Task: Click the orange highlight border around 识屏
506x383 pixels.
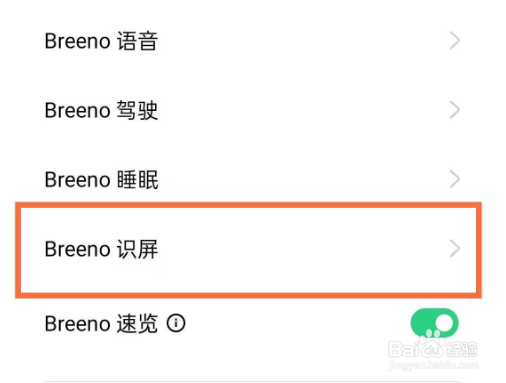Action: click(x=248, y=205)
